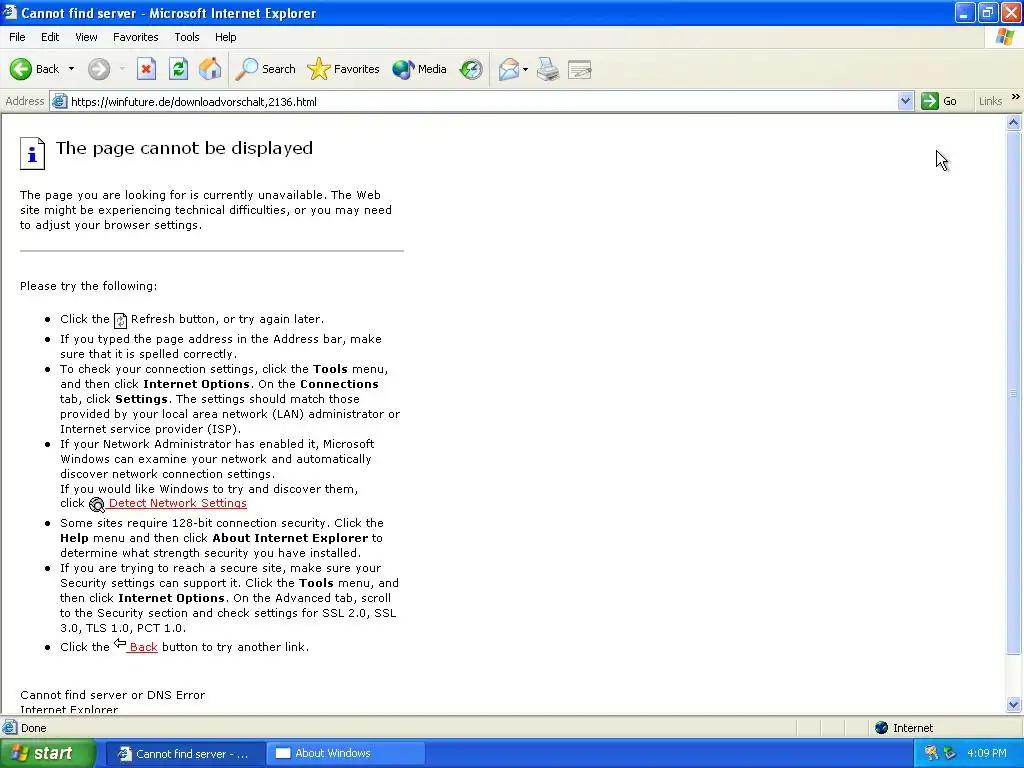Click the Links toolbar label

pyautogui.click(x=990, y=101)
